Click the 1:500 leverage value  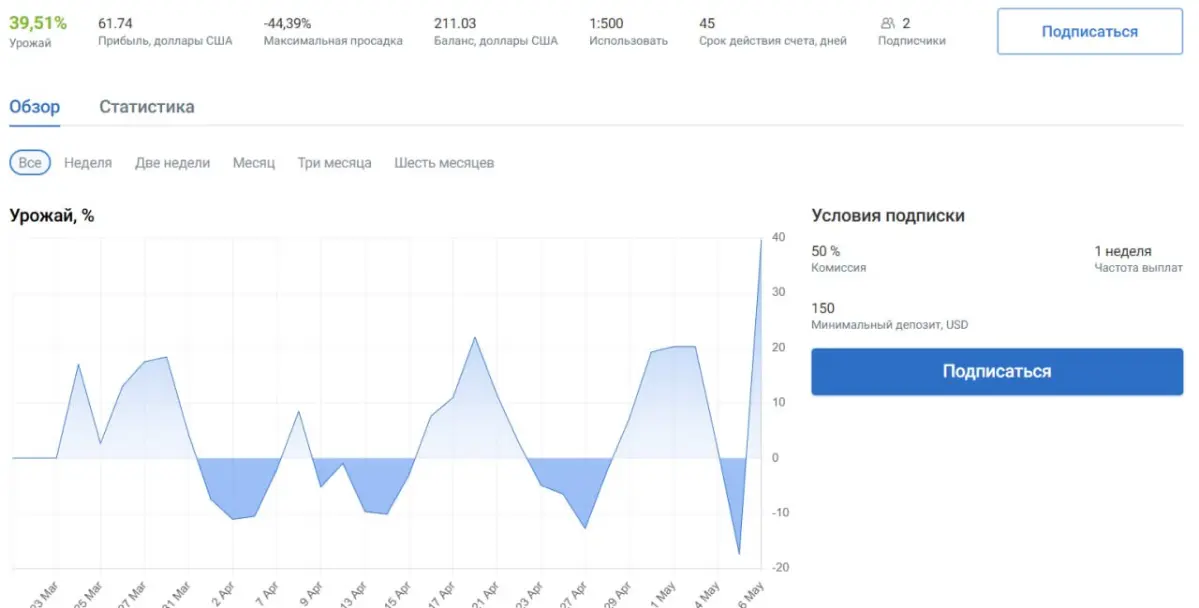[606, 24]
